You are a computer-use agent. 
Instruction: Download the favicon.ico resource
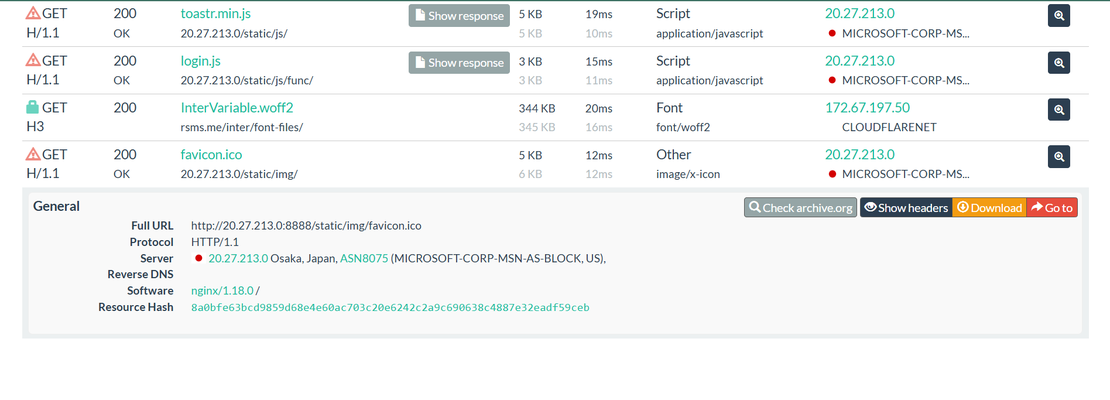(989, 207)
